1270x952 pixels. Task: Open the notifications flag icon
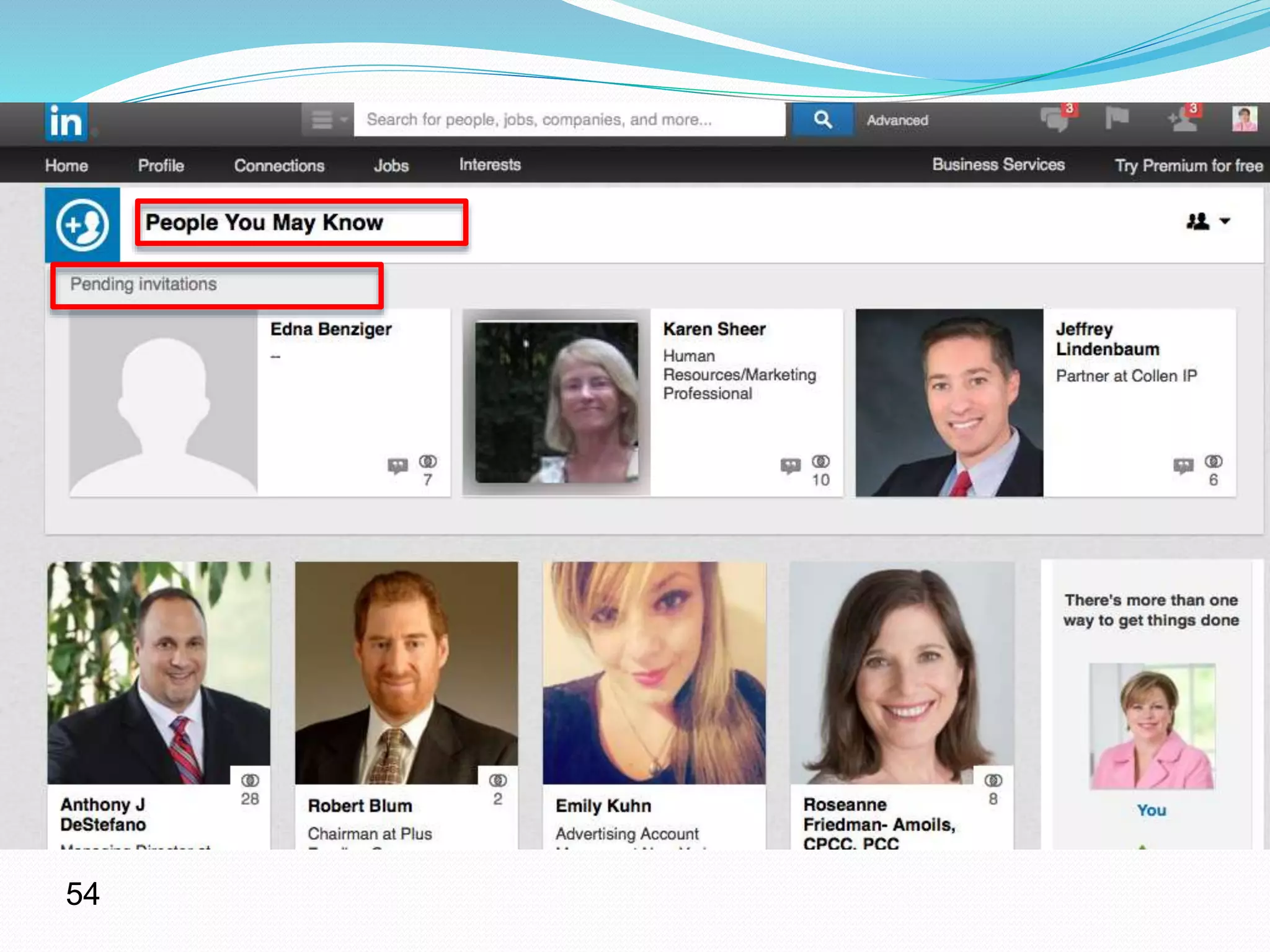1116,118
